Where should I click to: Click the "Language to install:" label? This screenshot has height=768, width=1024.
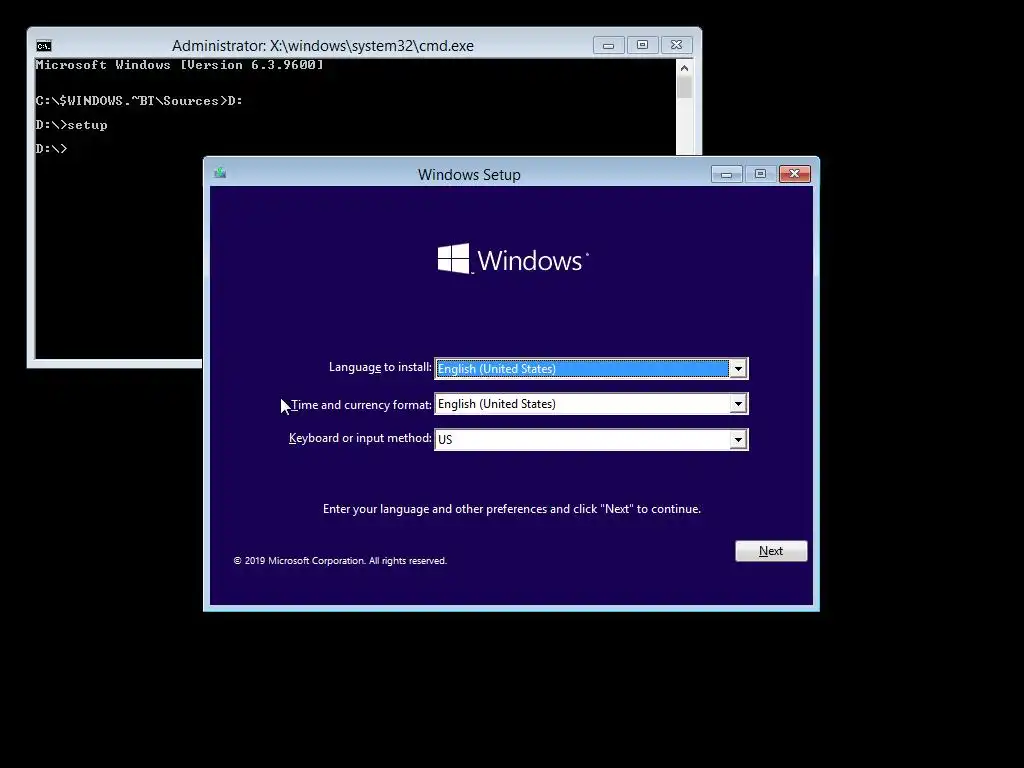[380, 367]
